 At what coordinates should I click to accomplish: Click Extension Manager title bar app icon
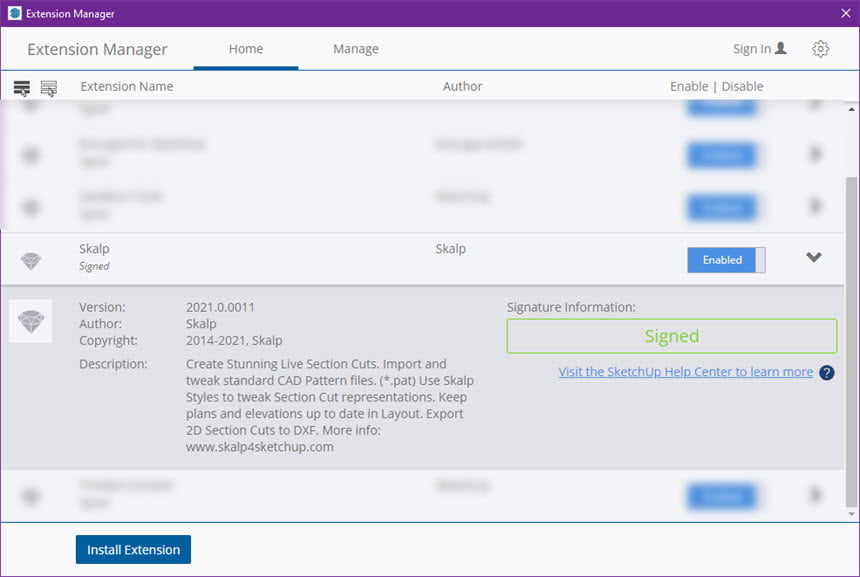pyautogui.click(x=14, y=13)
